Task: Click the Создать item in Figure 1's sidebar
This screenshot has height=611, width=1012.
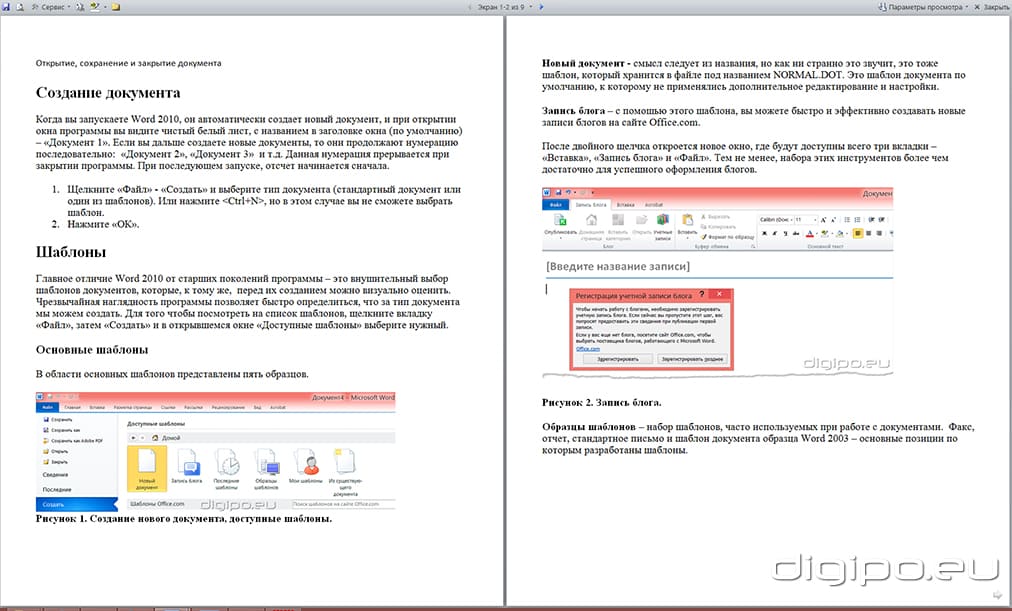Action: click(54, 505)
